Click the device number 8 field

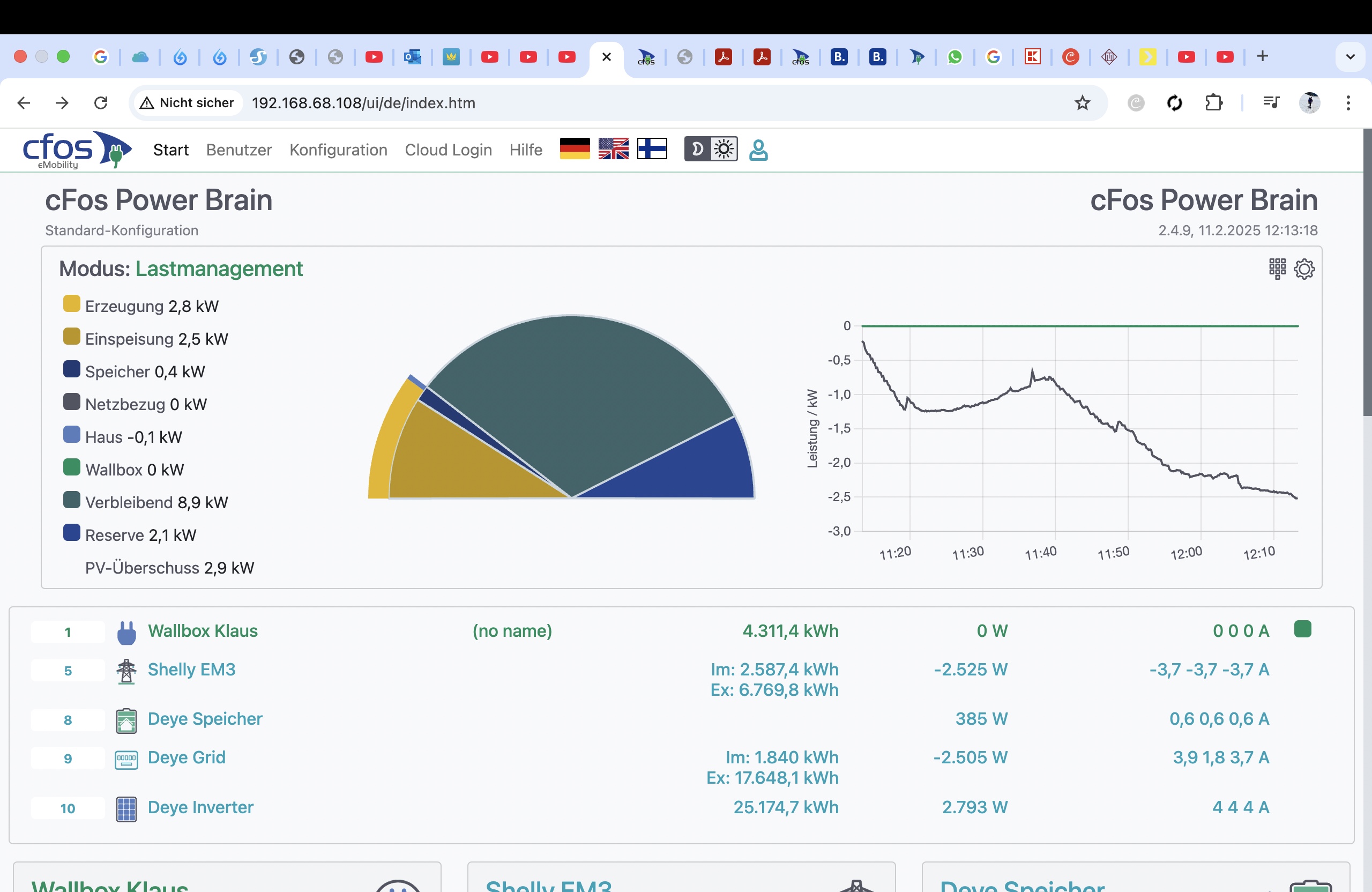pos(68,720)
